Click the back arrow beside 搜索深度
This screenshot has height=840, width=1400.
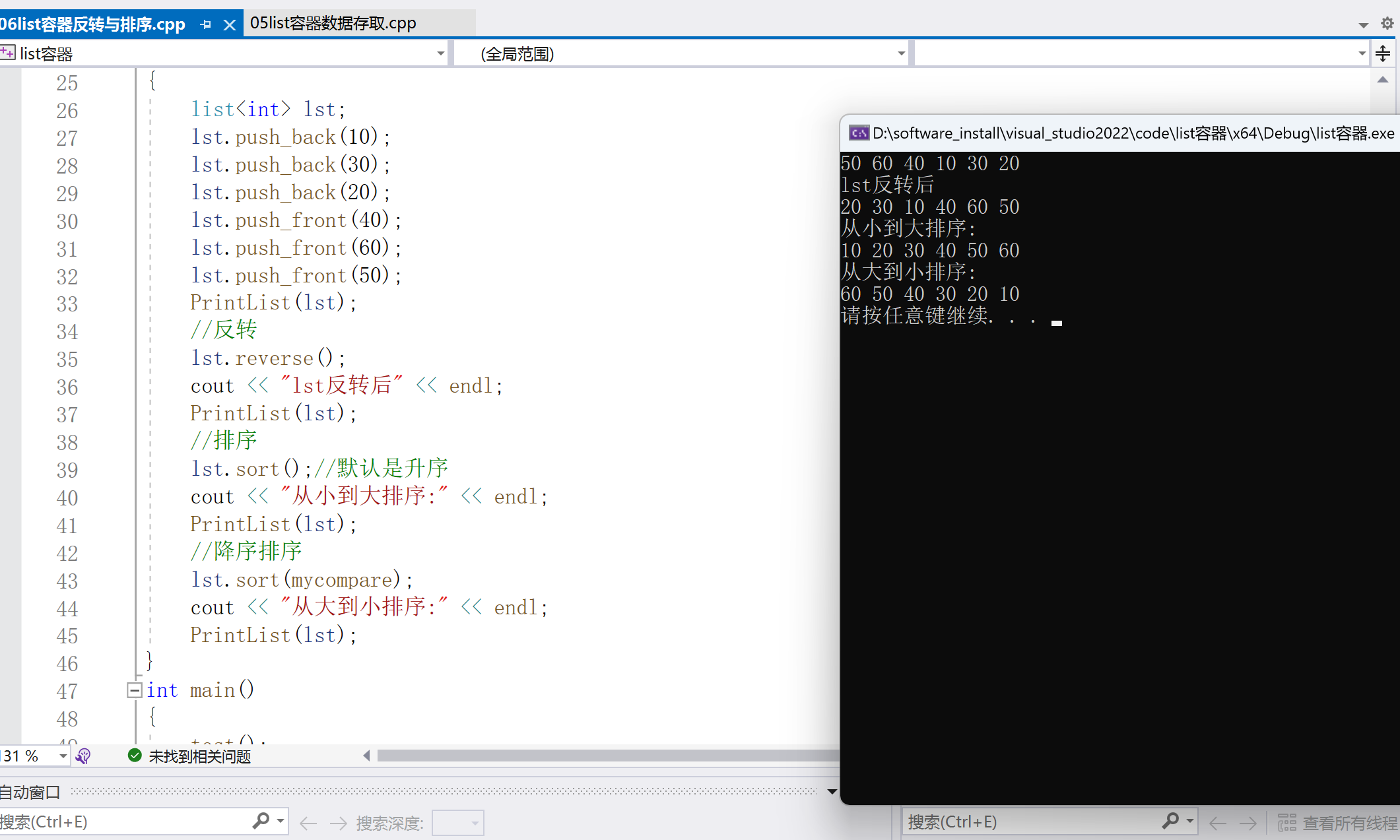[x=308, y=823]
